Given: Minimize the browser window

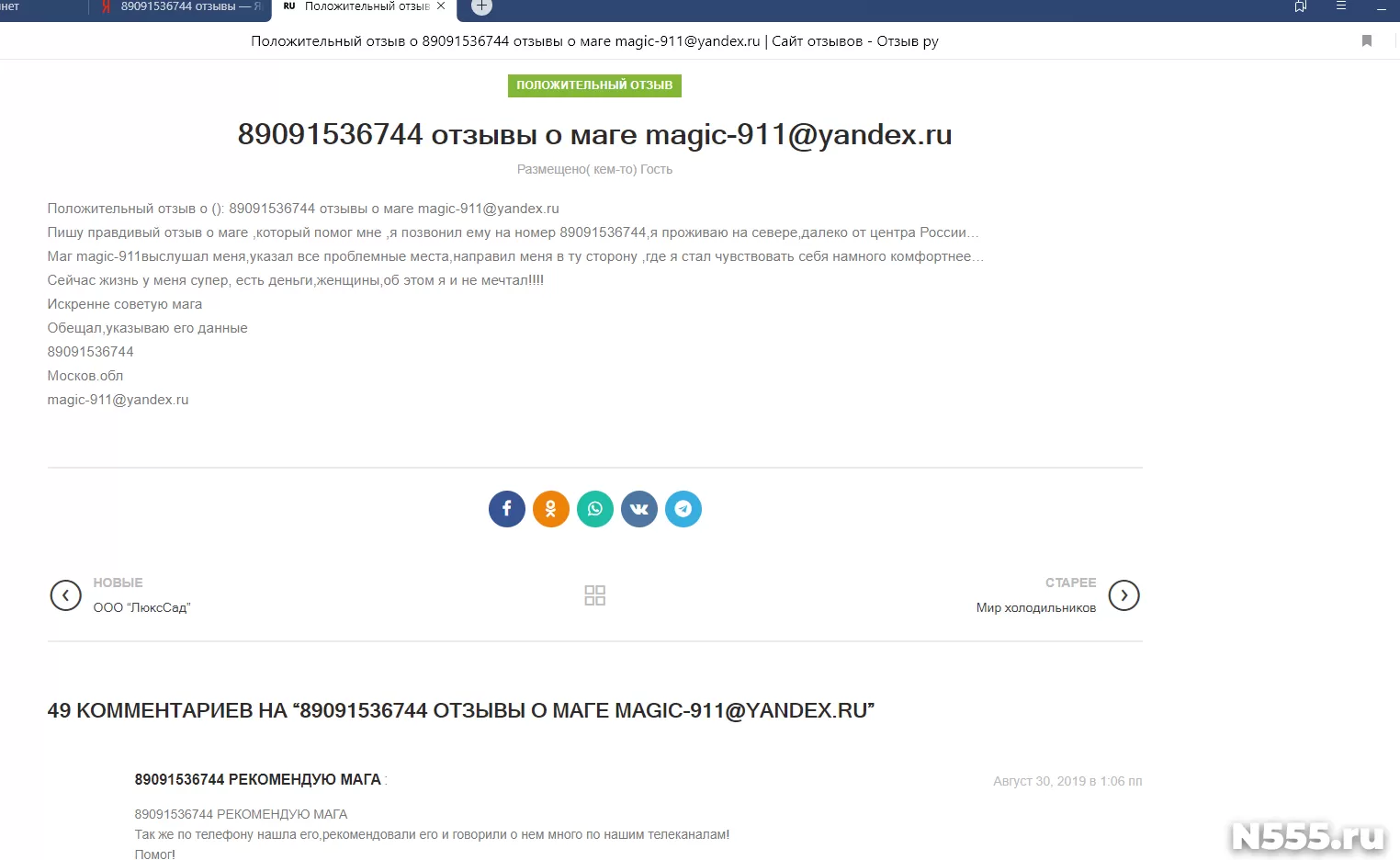Looking at the screenshot, I should click(1382, 8).
